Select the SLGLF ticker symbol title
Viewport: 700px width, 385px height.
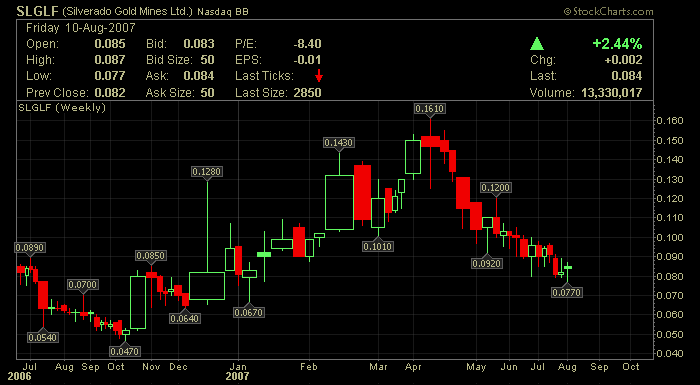(38, 11)
